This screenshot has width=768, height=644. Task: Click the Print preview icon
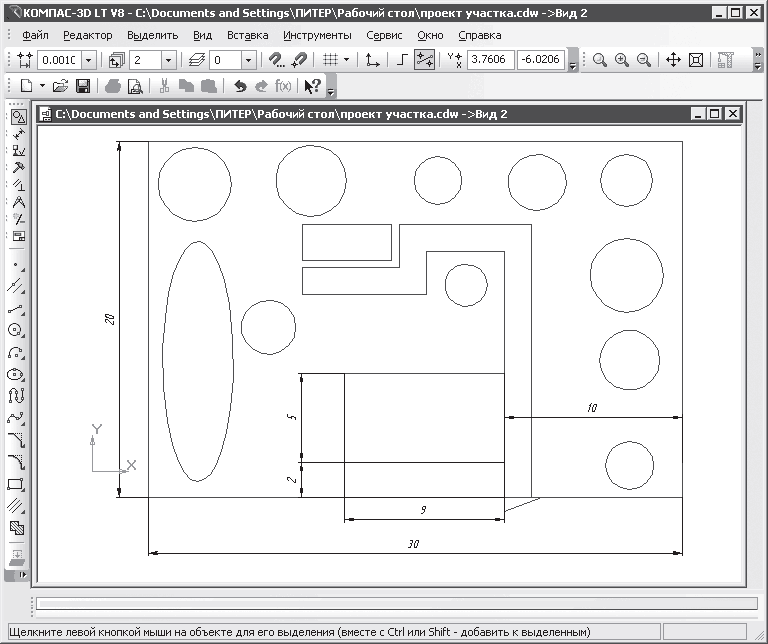tap(134, 86)
